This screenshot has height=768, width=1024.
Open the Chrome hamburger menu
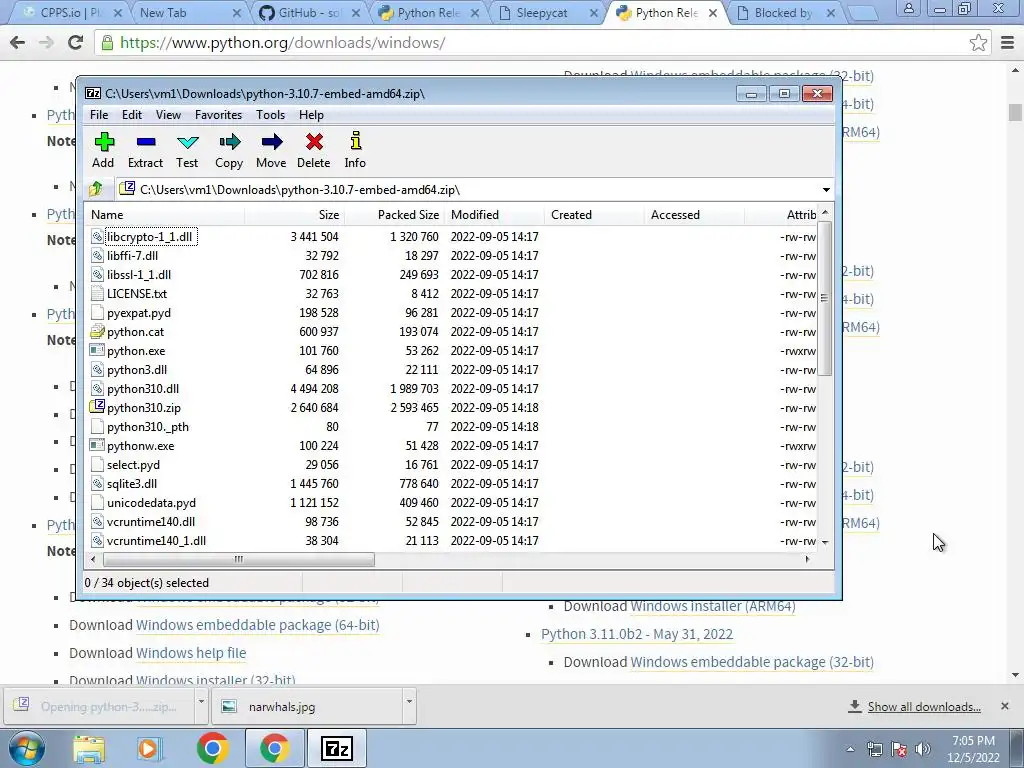tap(1008, 43)
